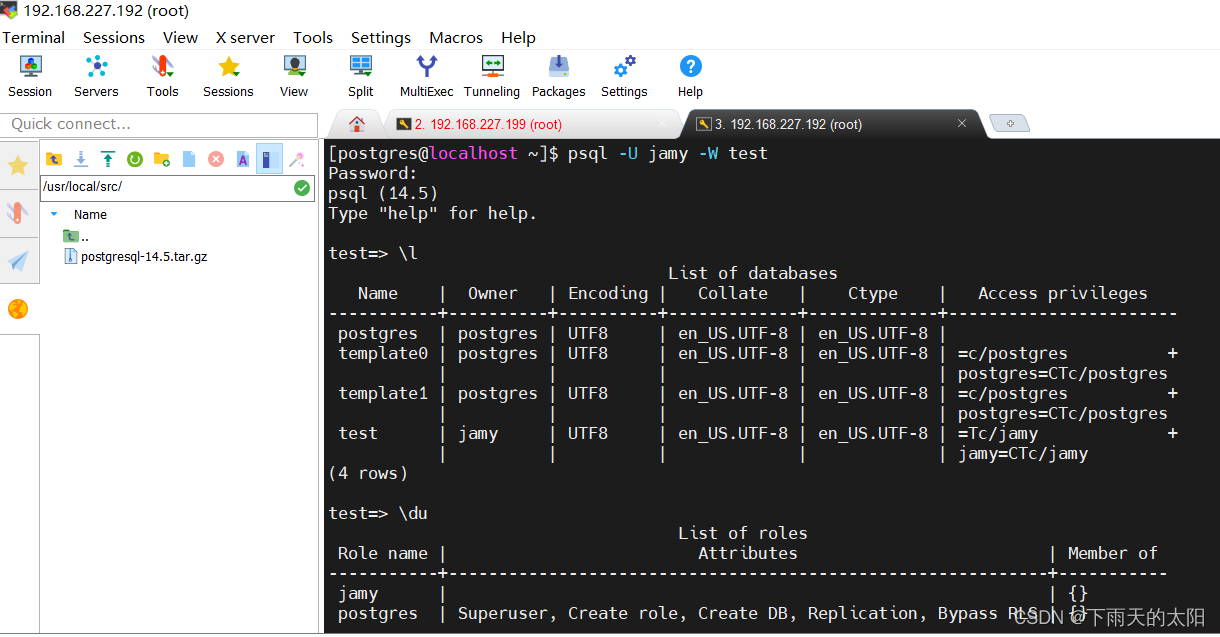Close the 192.168.227.199 tab
Image resolution: width=1220 pixels, height=637 pixels.
tap(662, 123)
